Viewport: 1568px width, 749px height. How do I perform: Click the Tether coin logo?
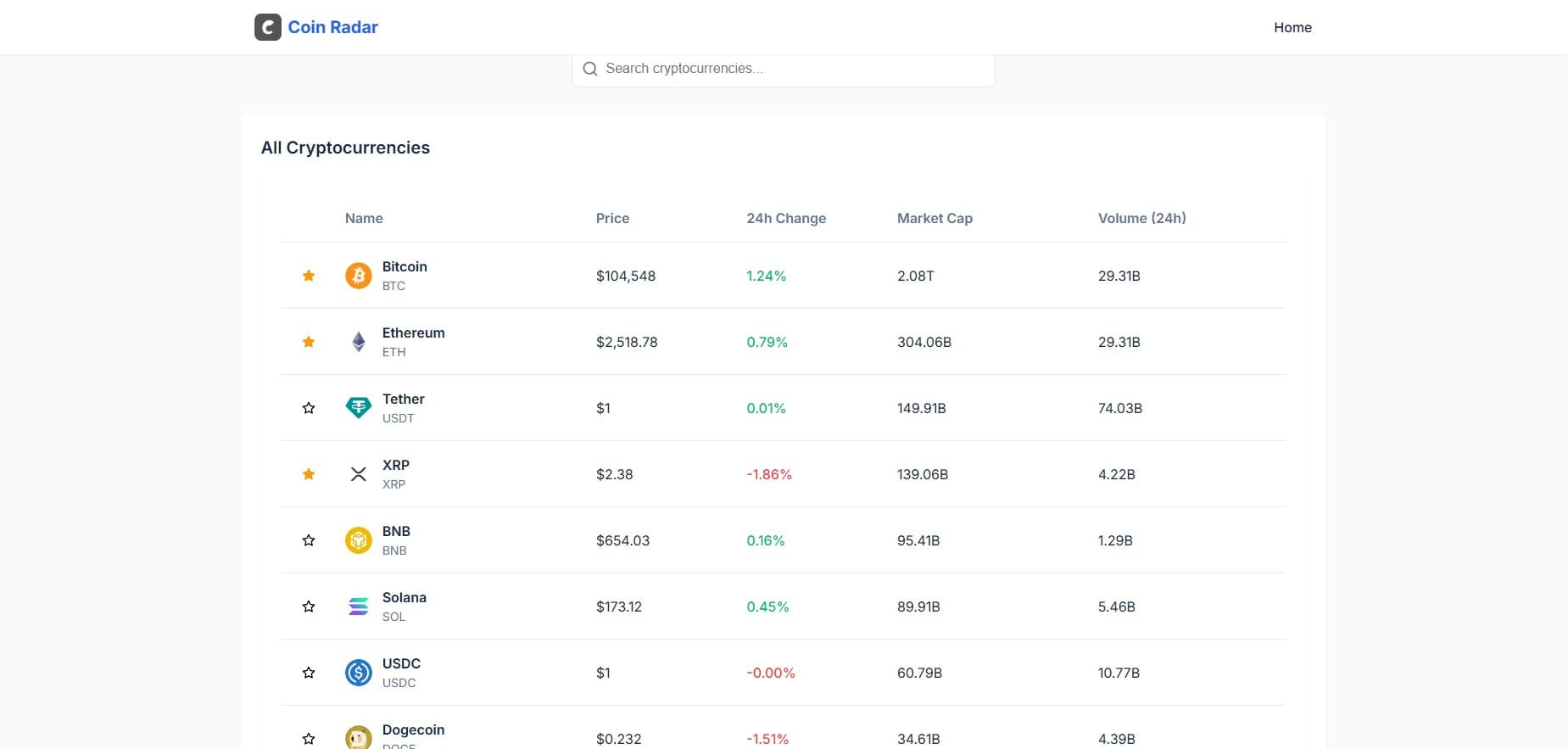(x=359, y=408)
